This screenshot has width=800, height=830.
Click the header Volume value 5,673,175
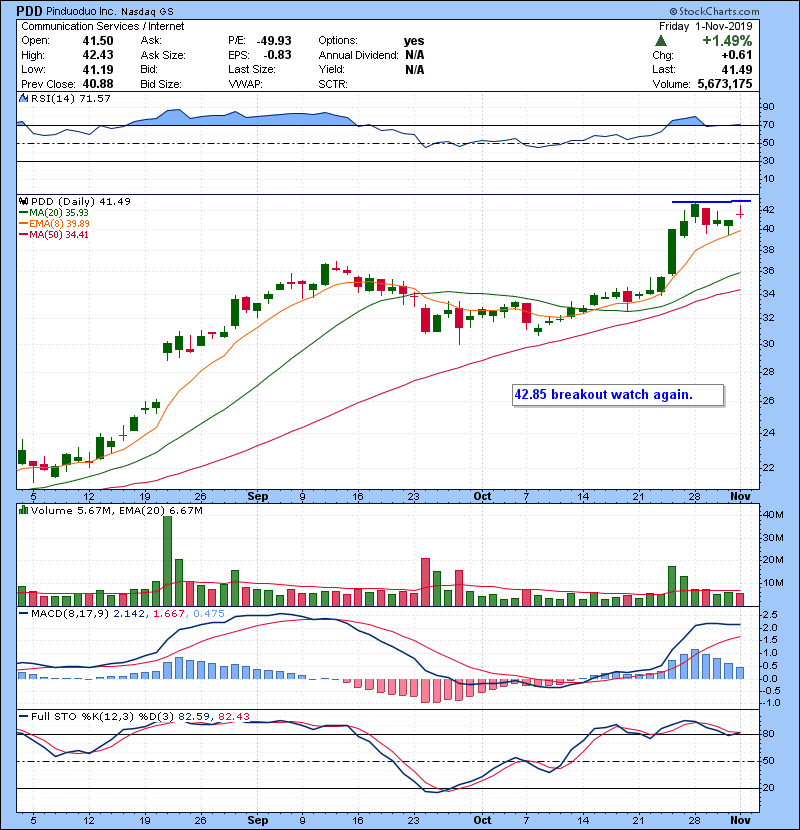click(x=725, y=84)
